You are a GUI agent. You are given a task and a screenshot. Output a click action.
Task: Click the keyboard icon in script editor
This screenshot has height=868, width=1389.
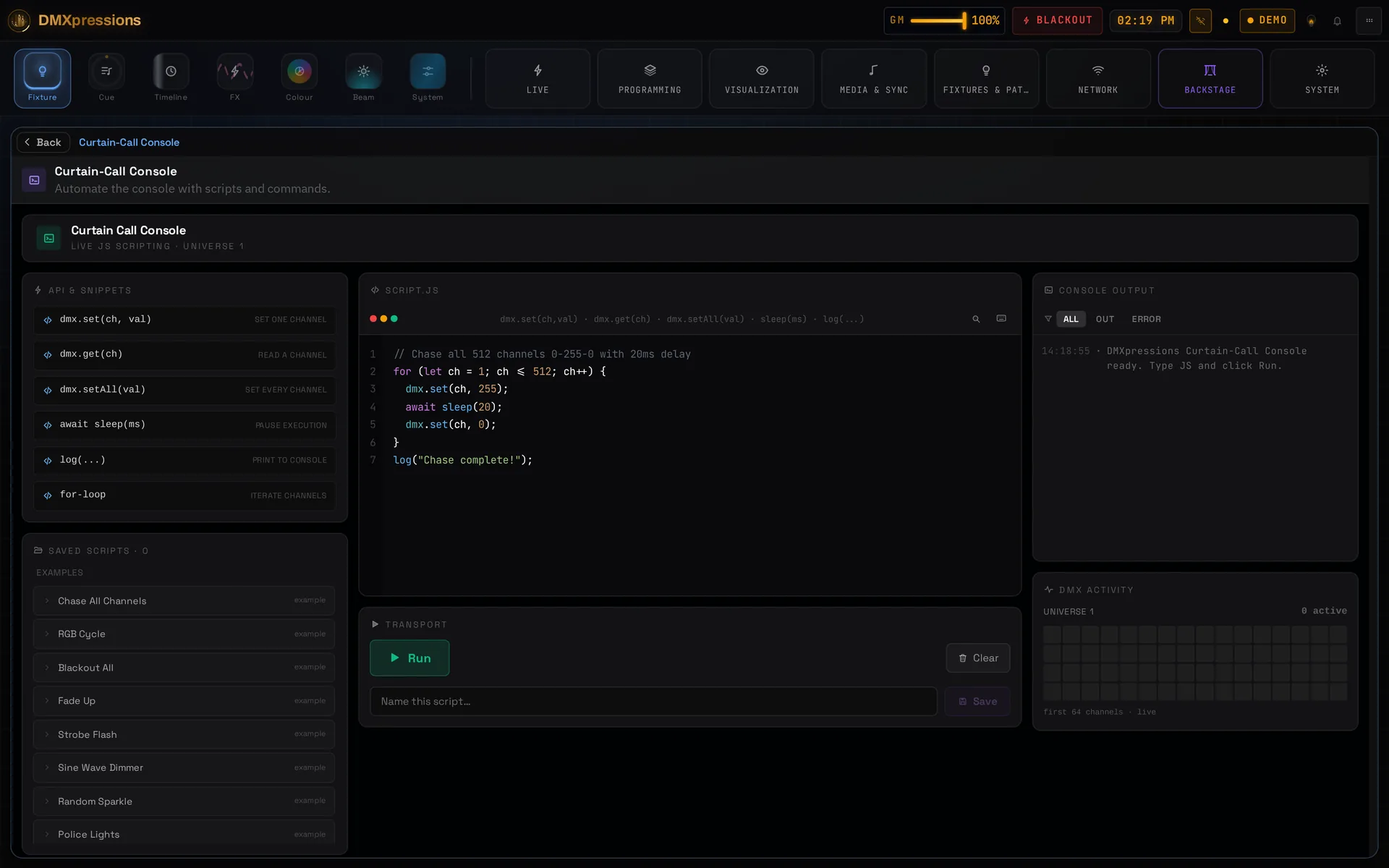[1001, 319]
